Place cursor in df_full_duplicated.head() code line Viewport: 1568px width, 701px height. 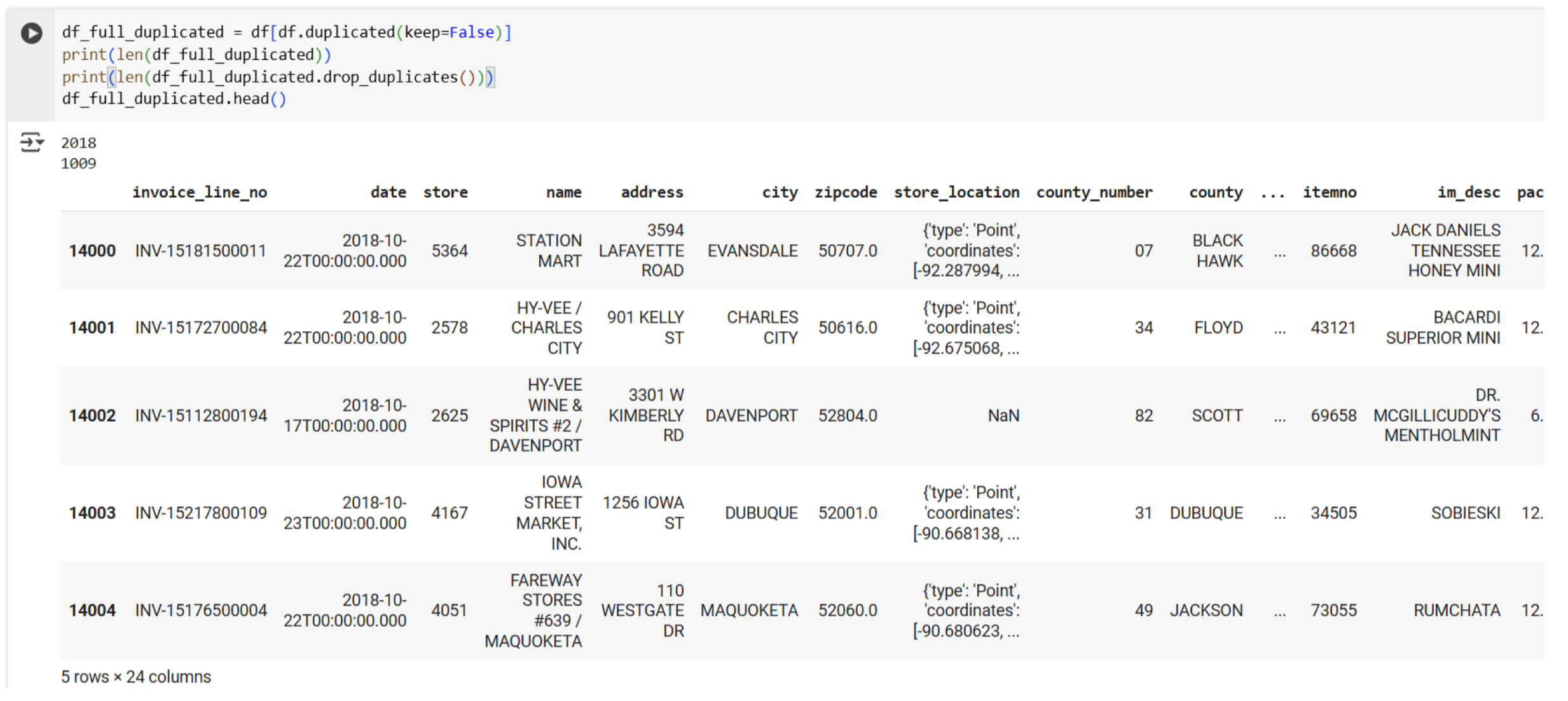[174, 99]
